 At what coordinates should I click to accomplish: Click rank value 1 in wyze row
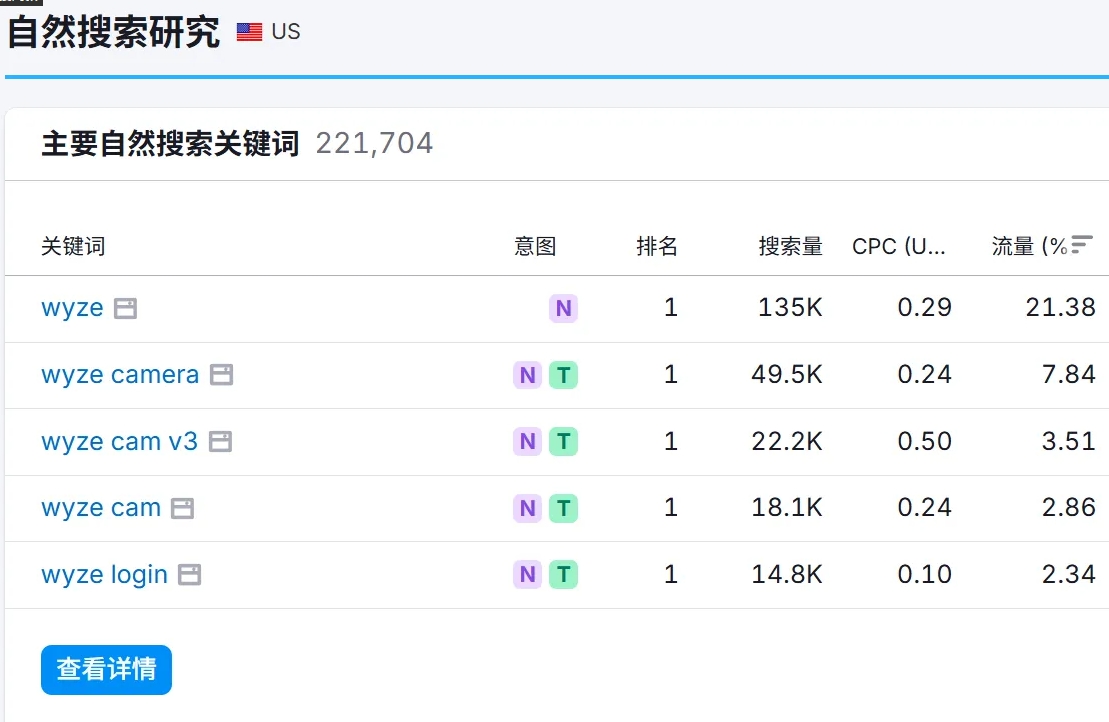[x=670, y=308]
